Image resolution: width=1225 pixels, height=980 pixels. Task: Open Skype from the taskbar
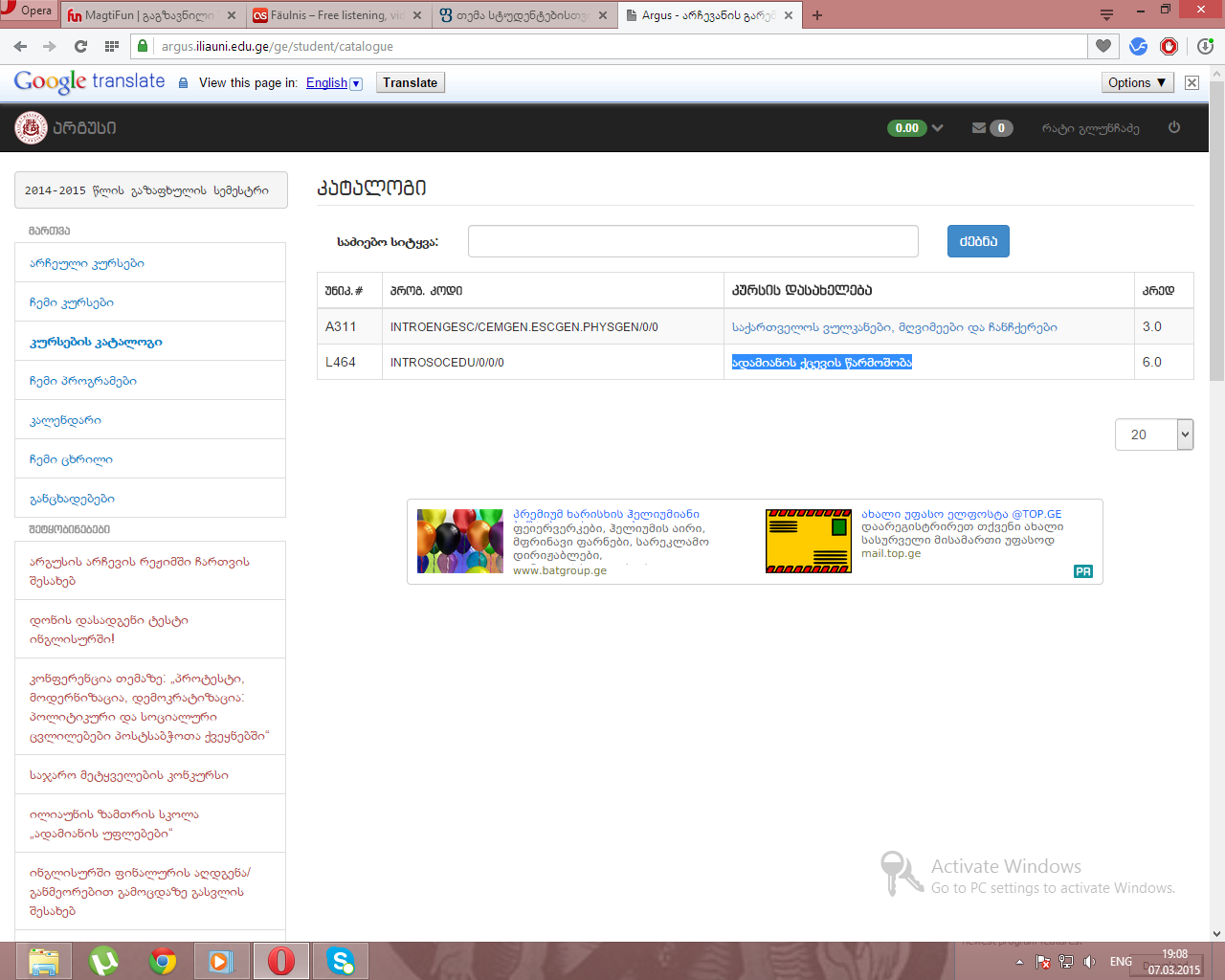[341, 961]
